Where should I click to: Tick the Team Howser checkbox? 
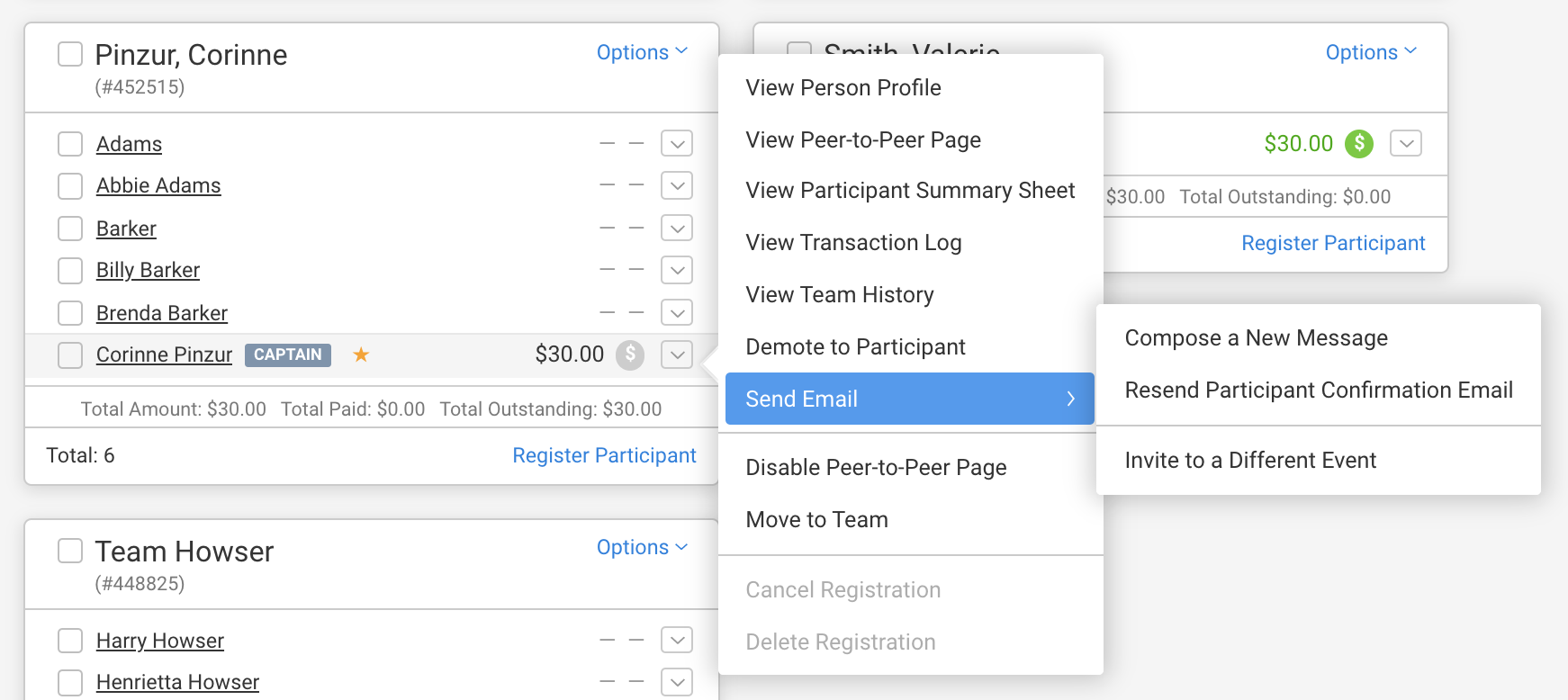point(70,551)
